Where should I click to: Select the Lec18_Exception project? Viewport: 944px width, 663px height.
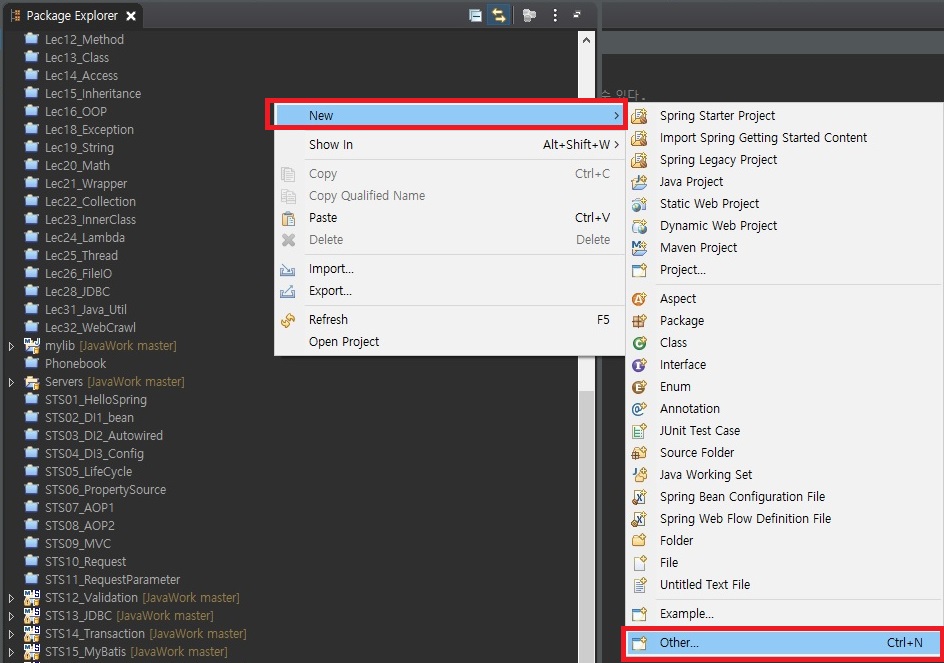(x=89, y=130)
